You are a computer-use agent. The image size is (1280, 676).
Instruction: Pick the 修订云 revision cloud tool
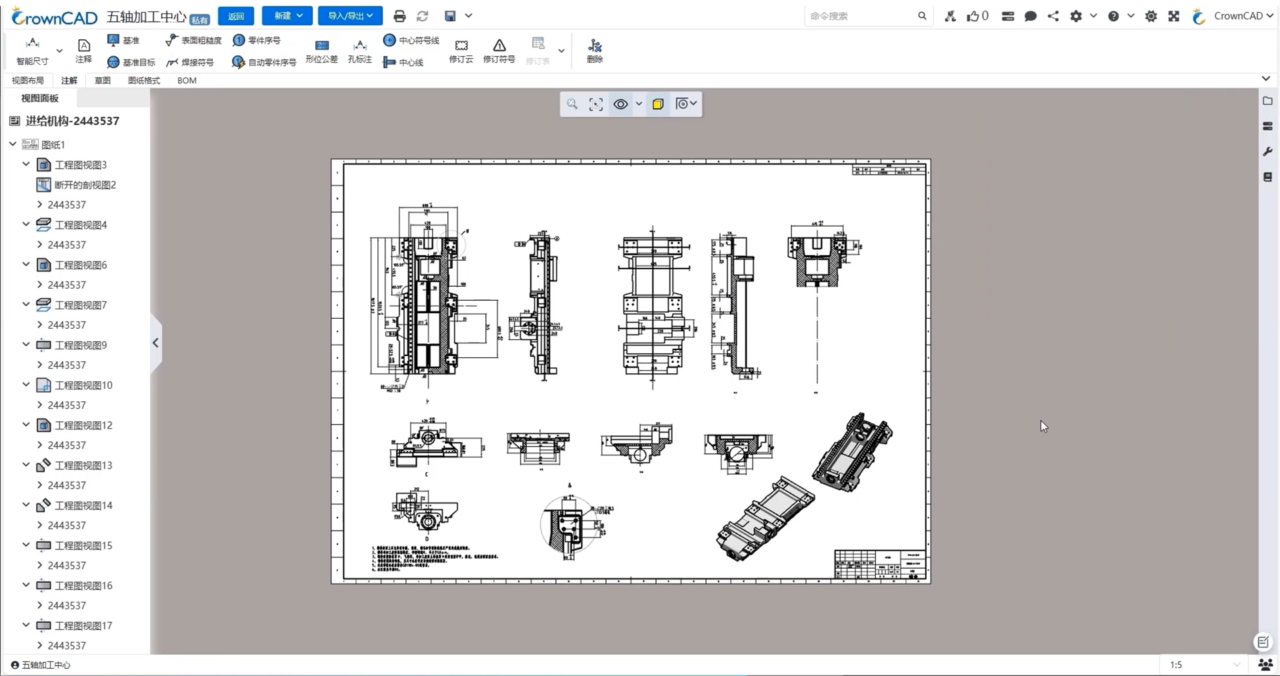(461, 52)
